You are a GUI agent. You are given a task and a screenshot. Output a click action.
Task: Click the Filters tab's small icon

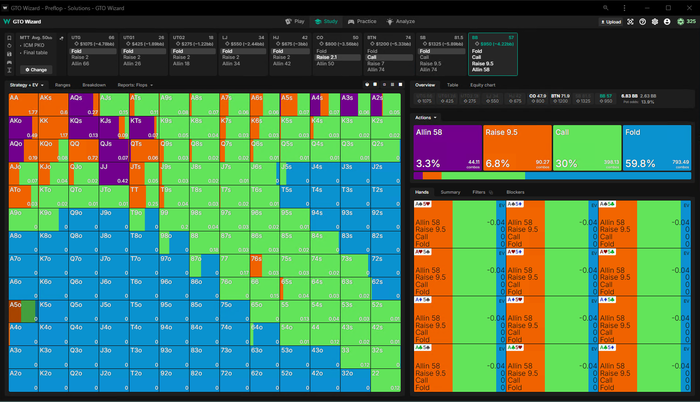click(x=491, y=192)
